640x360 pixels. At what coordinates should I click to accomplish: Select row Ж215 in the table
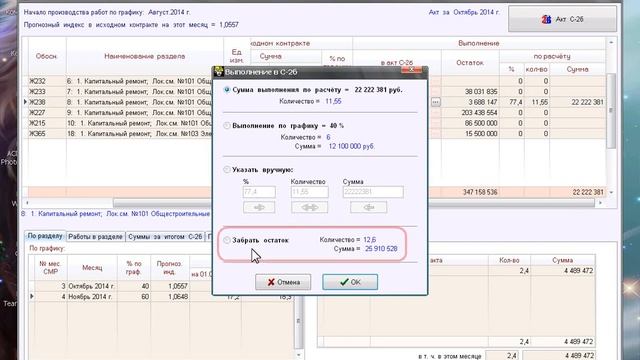(x=120, y=123)
